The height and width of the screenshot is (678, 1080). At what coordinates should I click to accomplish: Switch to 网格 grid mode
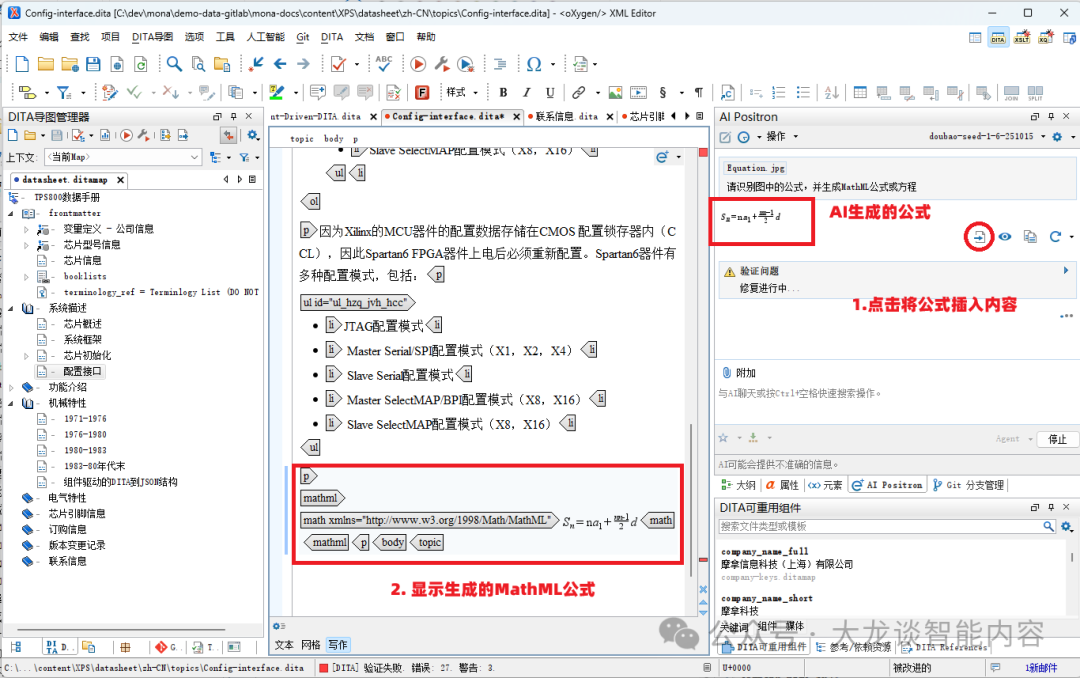point(311,645)
